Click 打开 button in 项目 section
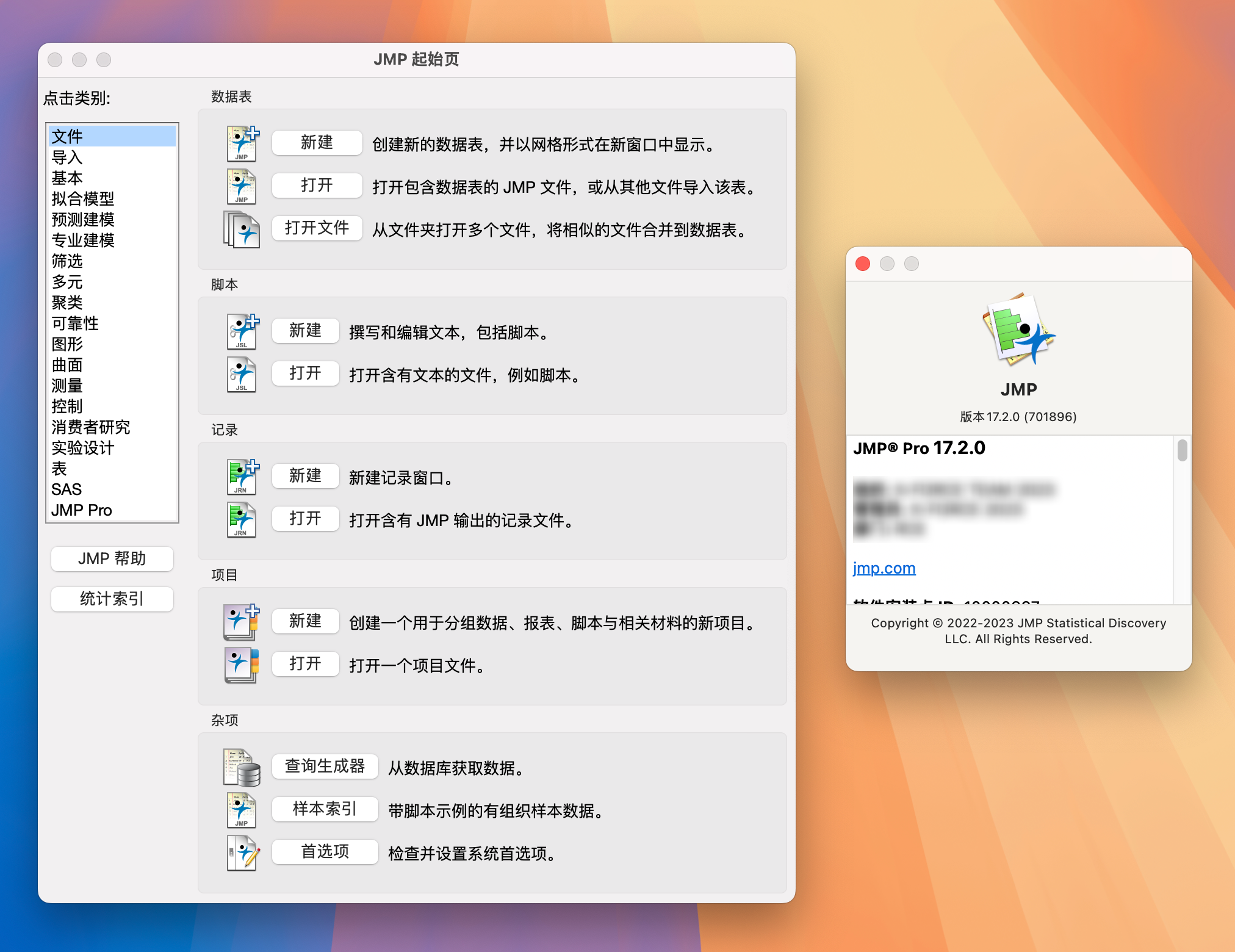Viewport: 1235px width, 952px height. [305, 664]
